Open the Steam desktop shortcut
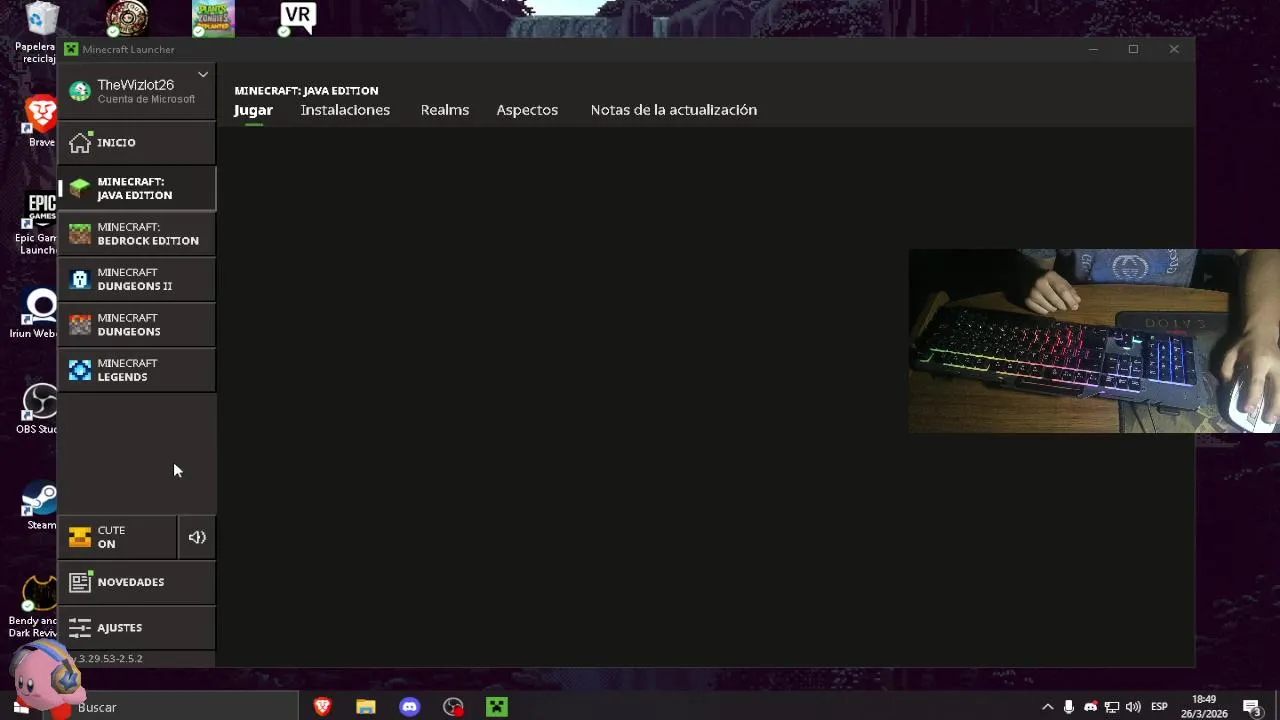 [x=40, y=506]
